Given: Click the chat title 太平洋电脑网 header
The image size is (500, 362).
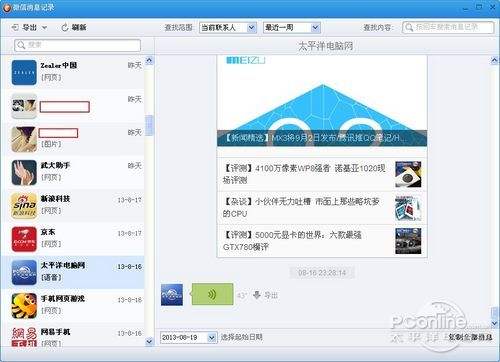Looking at the screenshot, I should click(326, 46).
